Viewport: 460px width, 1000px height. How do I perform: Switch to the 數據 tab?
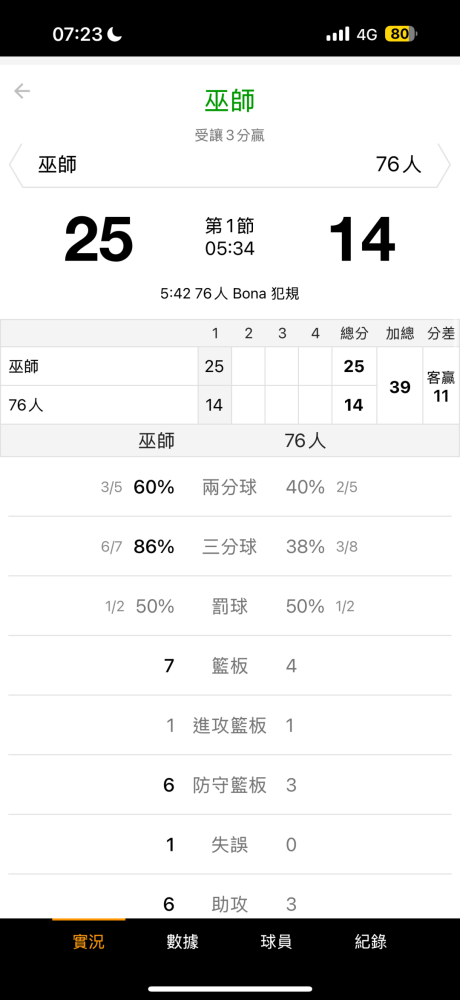click(x=182, y=941)
